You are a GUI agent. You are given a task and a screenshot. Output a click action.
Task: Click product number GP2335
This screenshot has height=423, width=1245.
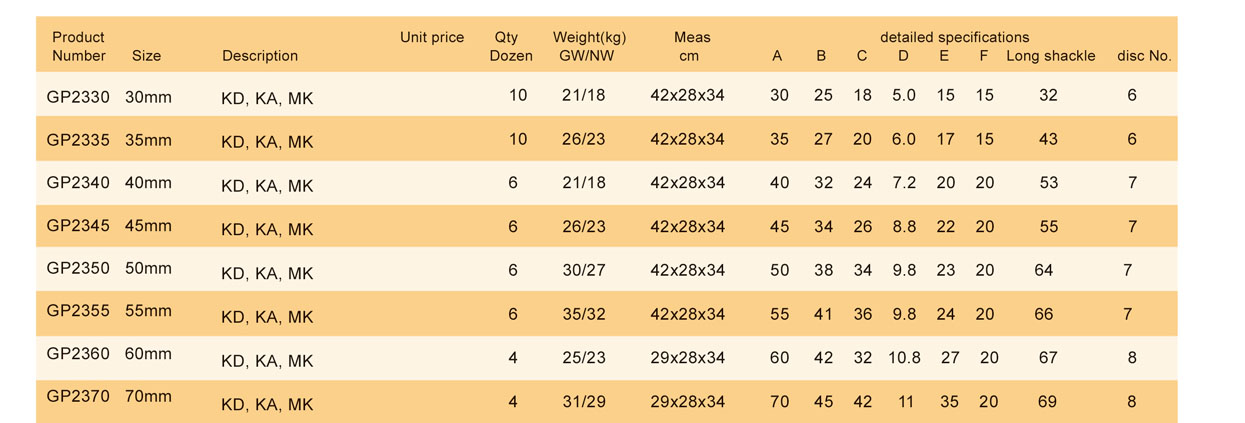coord(78,140)
